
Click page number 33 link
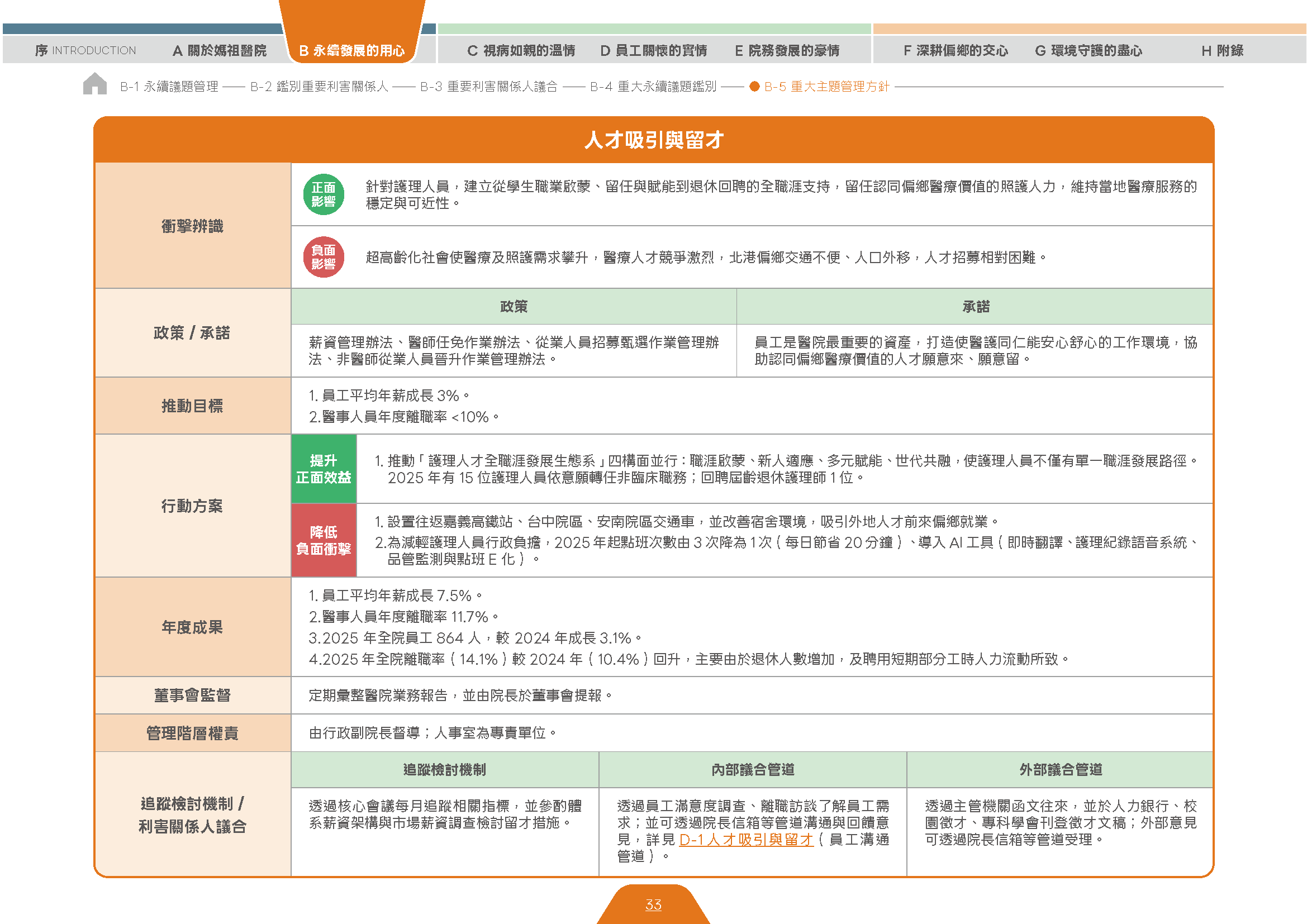coord(654,904)
